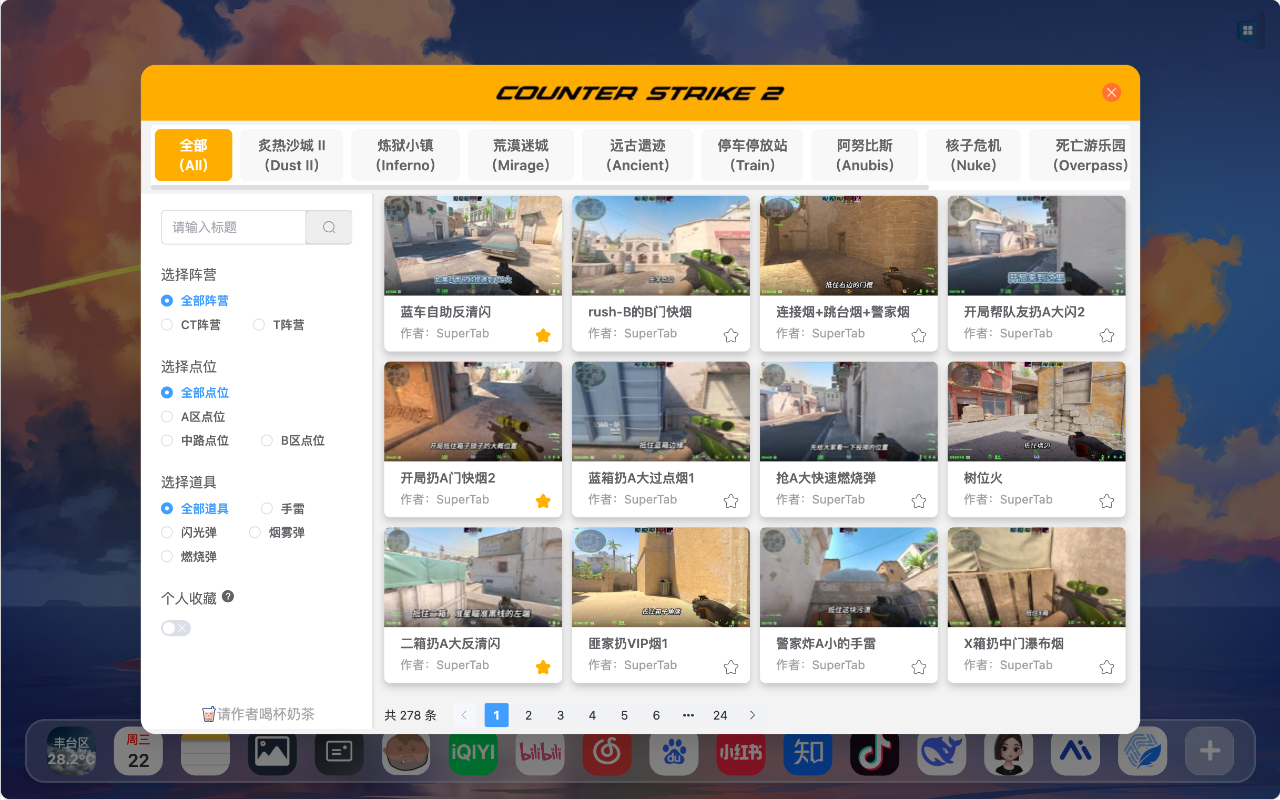1280x800 pixels.
Task: Focus the 请输入标题 search field
Action: 233,227
